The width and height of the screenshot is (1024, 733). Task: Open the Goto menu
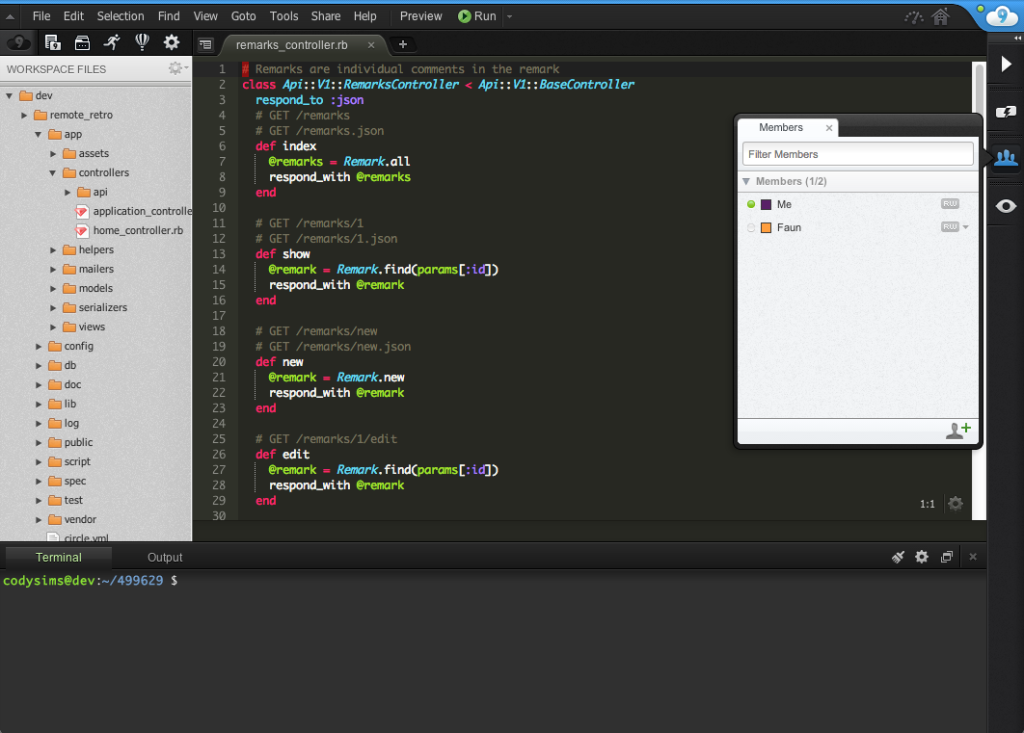click(243, 16)
